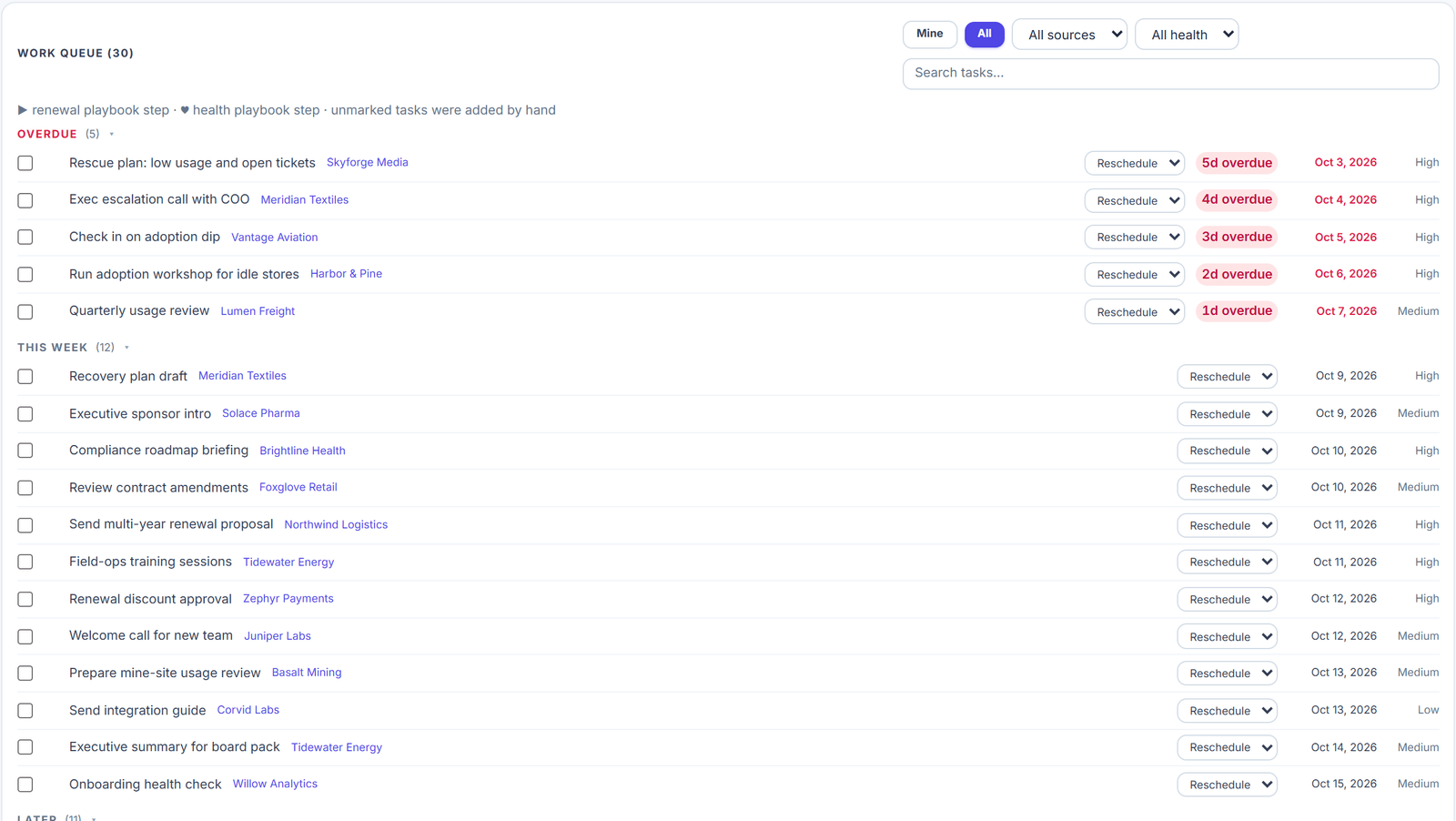Image resolution: width=1456 pixels, height=821 pixels.
Task: Open Vantage Aviation account link
Action: [275, 237]
